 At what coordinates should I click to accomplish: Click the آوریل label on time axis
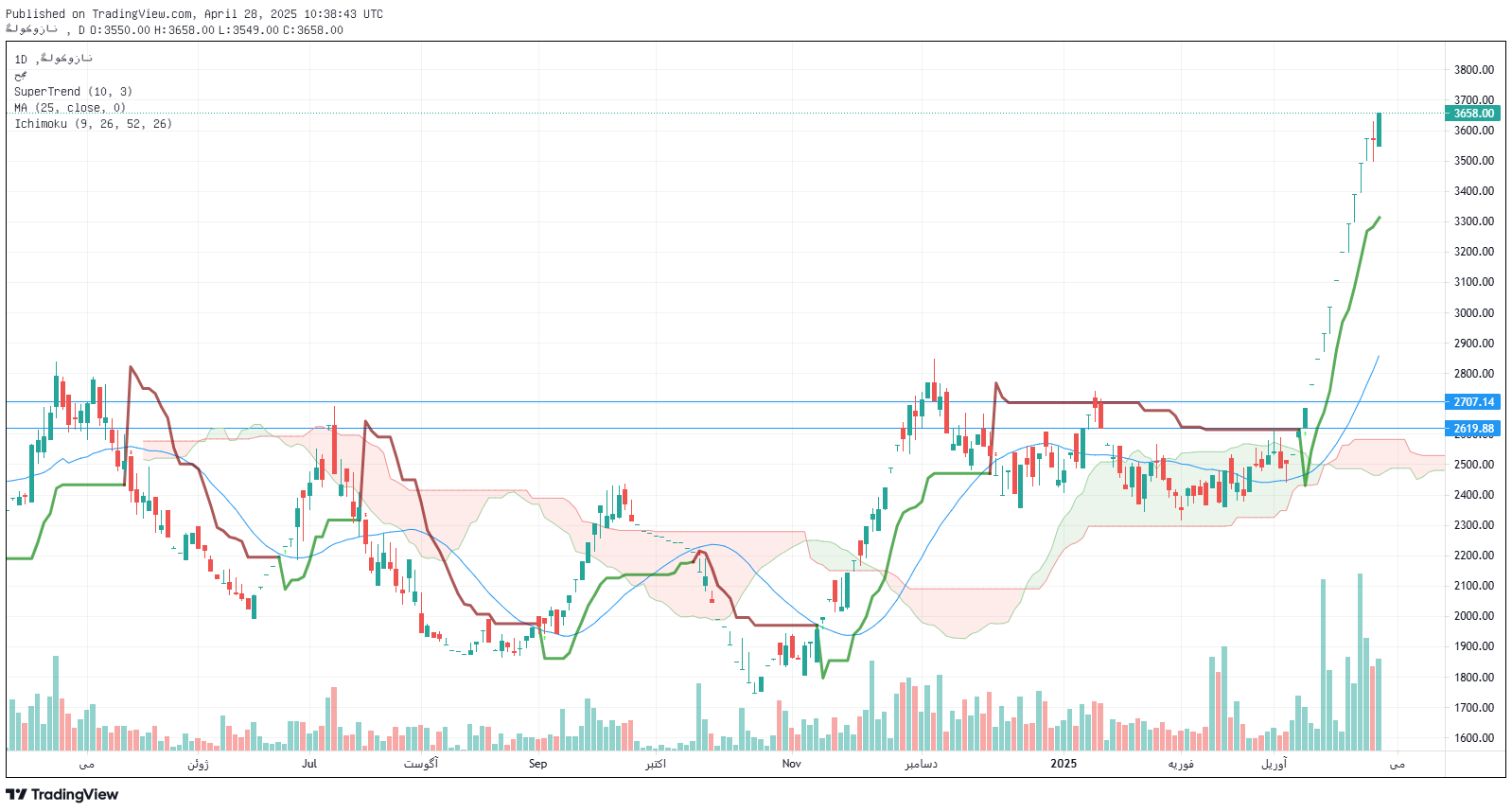(x=1274, y=764)
